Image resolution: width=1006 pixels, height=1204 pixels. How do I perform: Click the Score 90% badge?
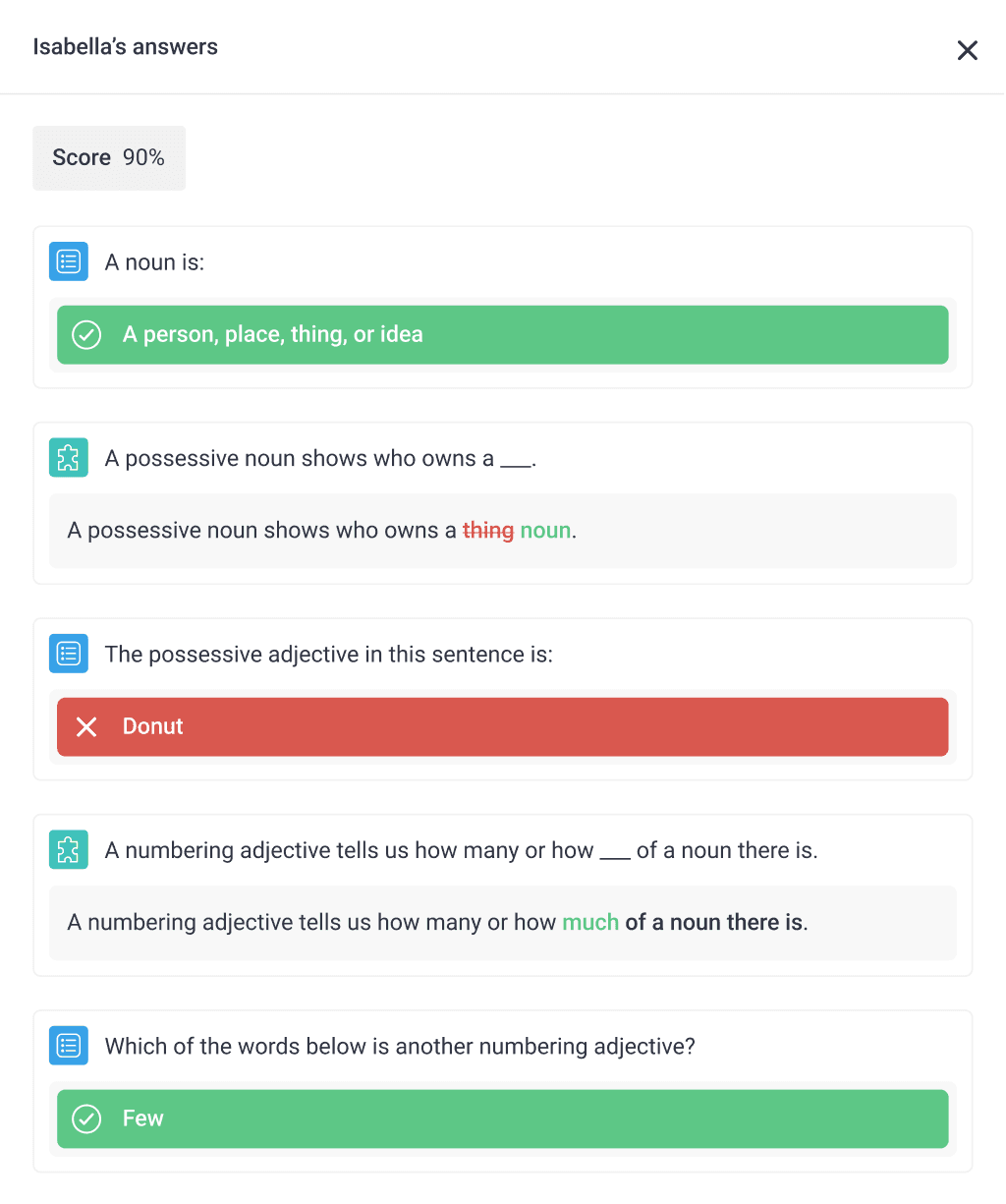point(108,157)
